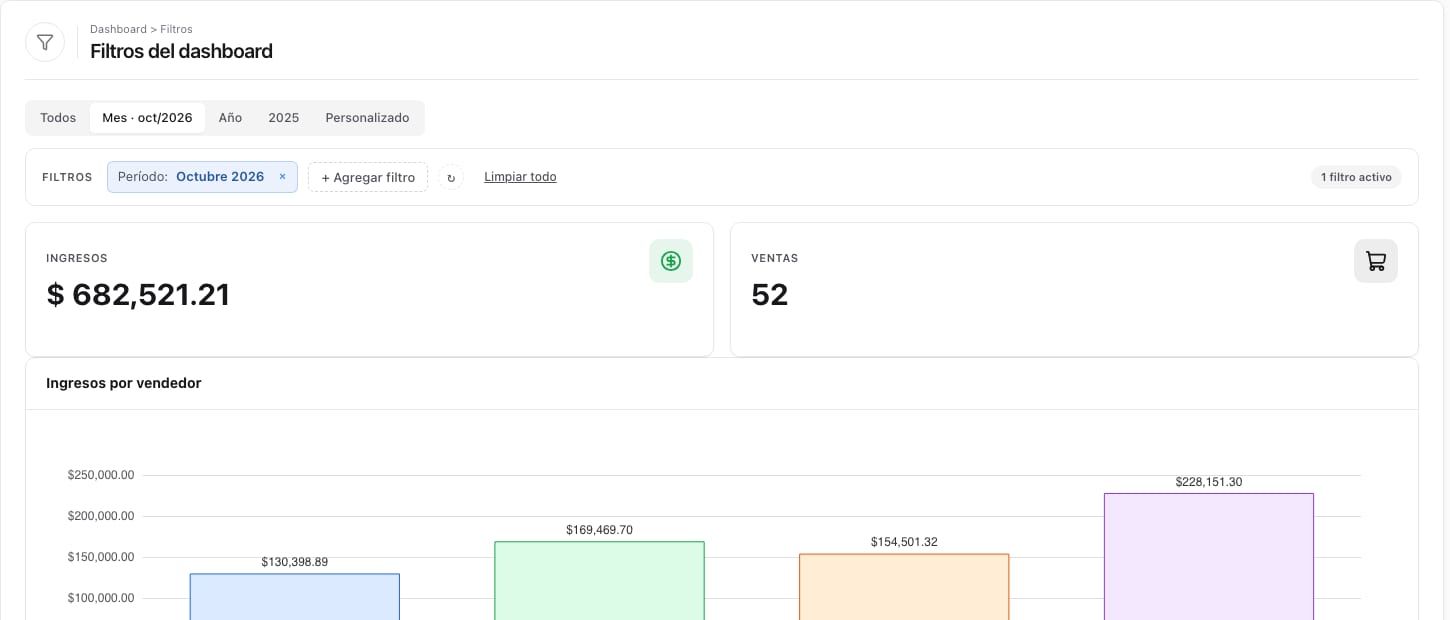This screenshot has height=620, width=1450.
Task: Click the + Agregar filtro button
Action: click(x=368, y=177)
